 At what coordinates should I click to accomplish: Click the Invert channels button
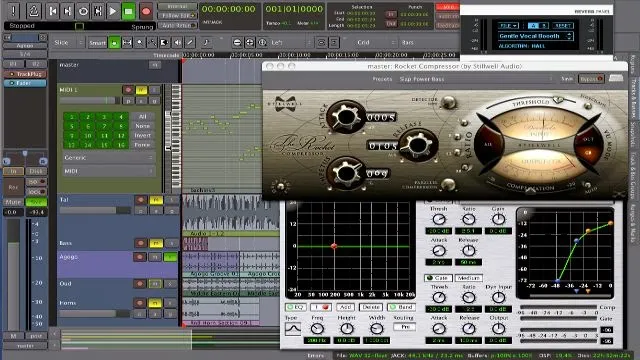click(x=142, y=136)
